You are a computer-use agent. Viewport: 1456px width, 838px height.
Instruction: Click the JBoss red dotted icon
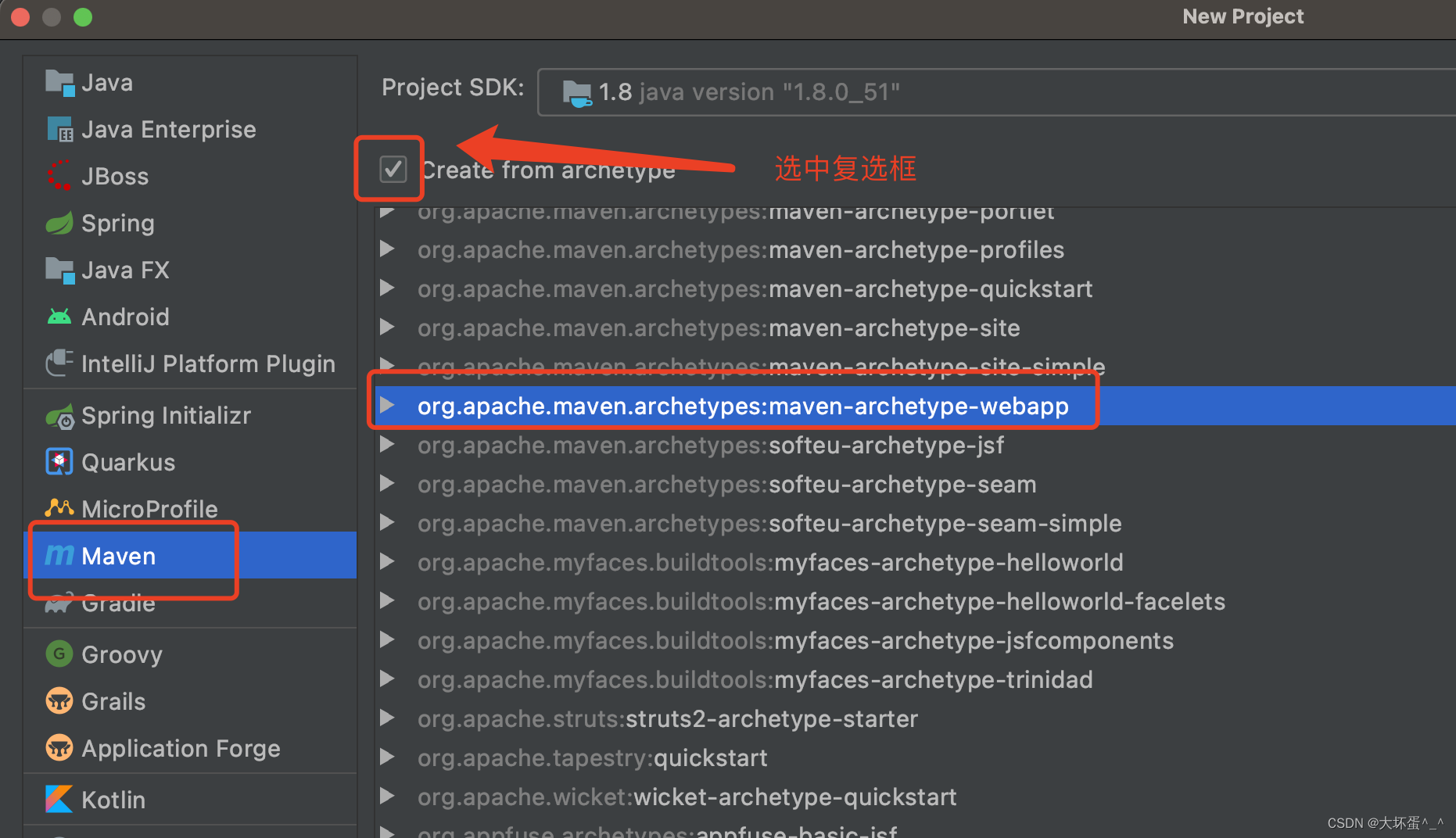(59, 176)
